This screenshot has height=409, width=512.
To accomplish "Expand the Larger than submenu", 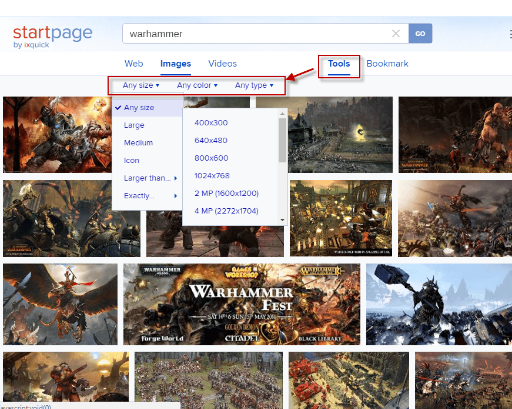I will click(150, 178).
